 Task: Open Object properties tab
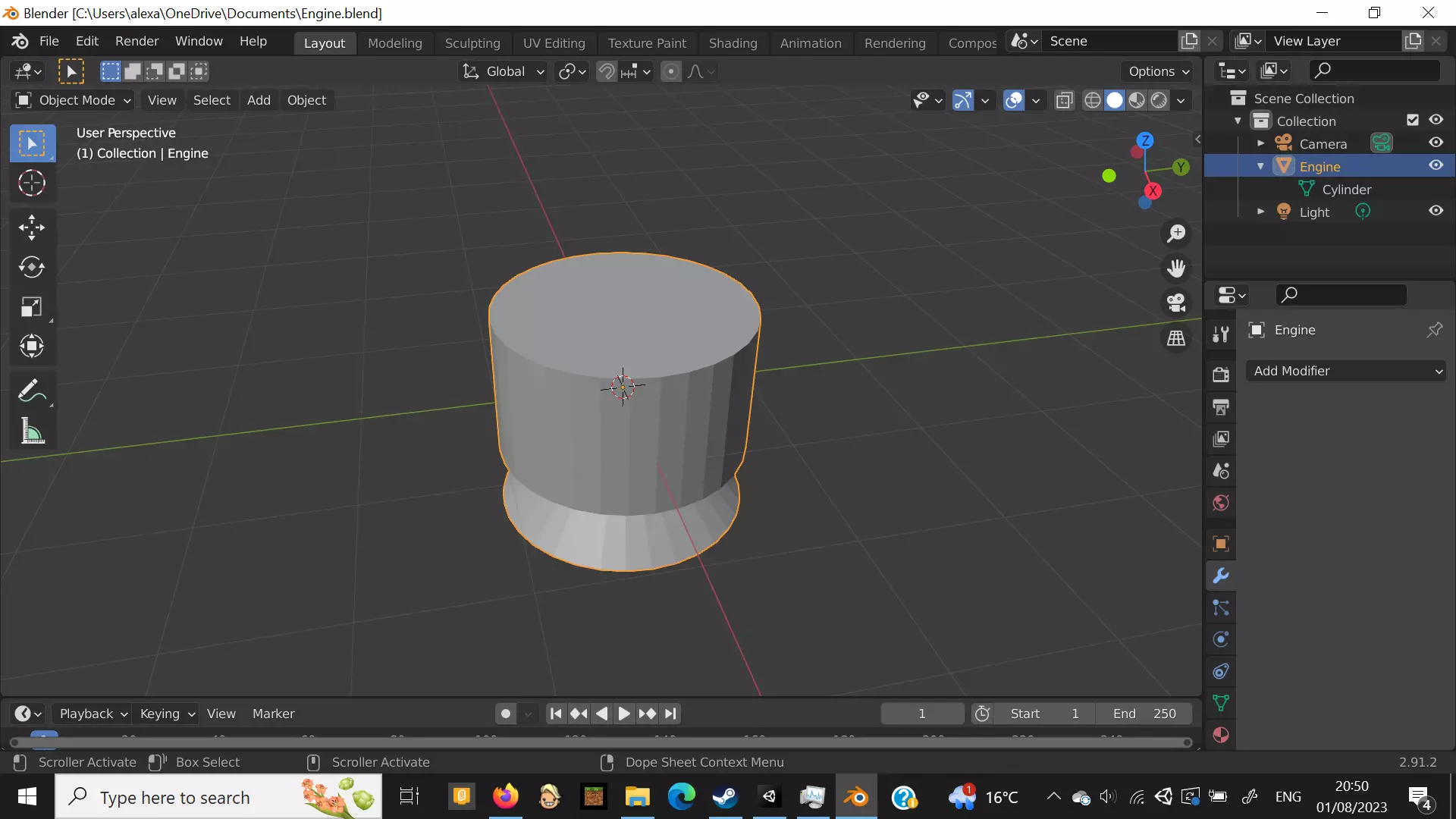pyautogui.click(x=1221, y=544)
